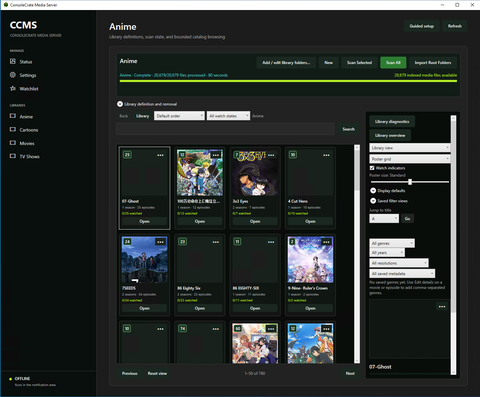
Task: Select the 3x3 Eyes poster thumbnail
Action: point(255,173)
